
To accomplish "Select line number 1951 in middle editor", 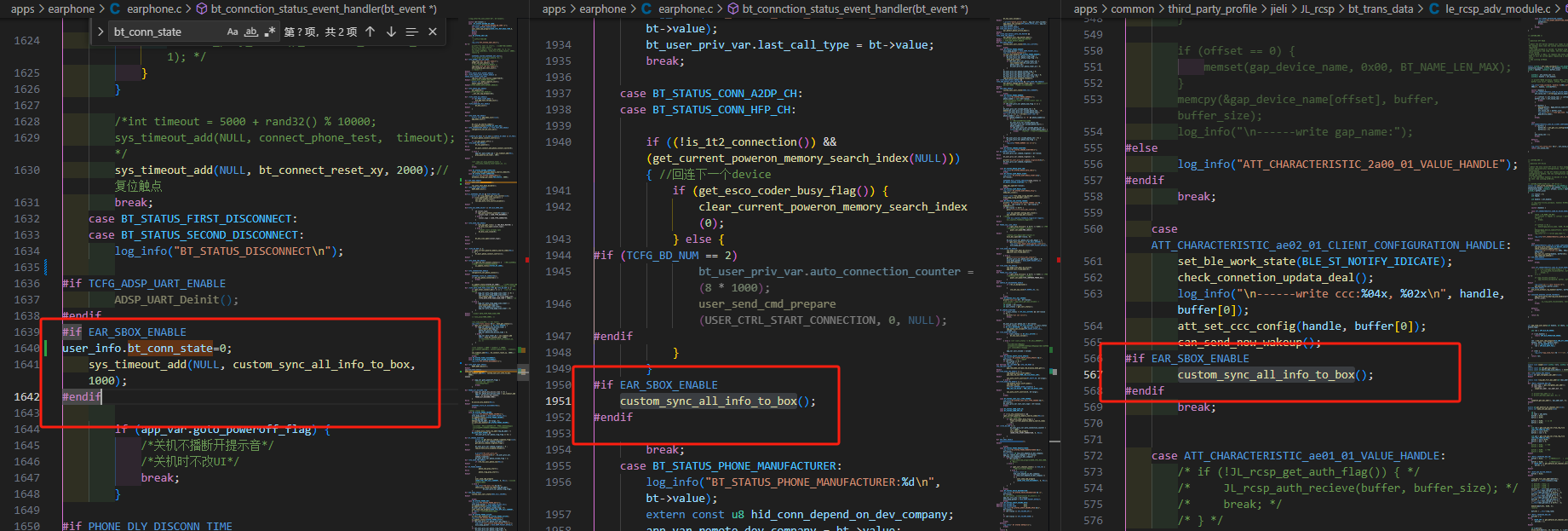I will pos(558,401).
